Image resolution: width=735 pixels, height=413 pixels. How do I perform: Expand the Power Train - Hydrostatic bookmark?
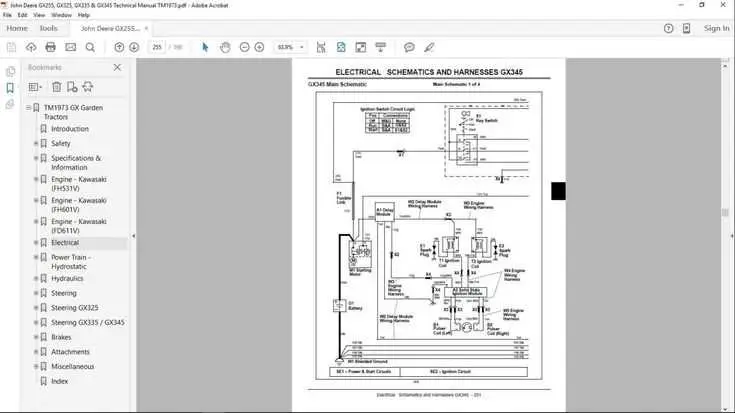point(36,257)
